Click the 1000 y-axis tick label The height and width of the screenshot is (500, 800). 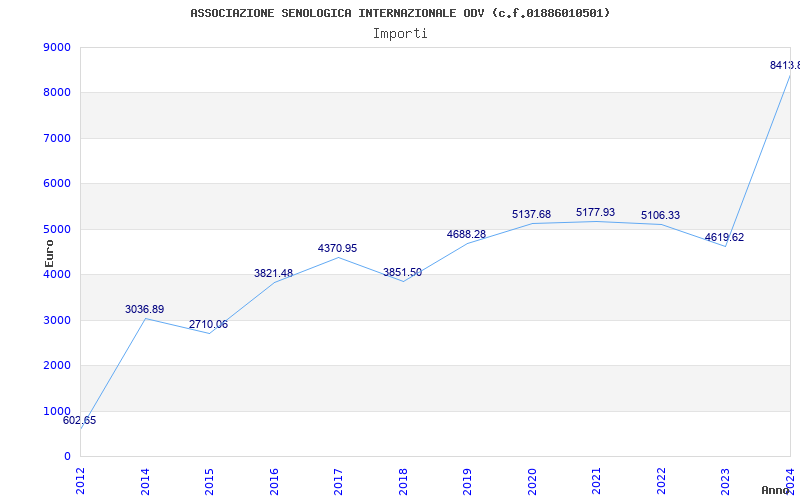tap(57, 411)
